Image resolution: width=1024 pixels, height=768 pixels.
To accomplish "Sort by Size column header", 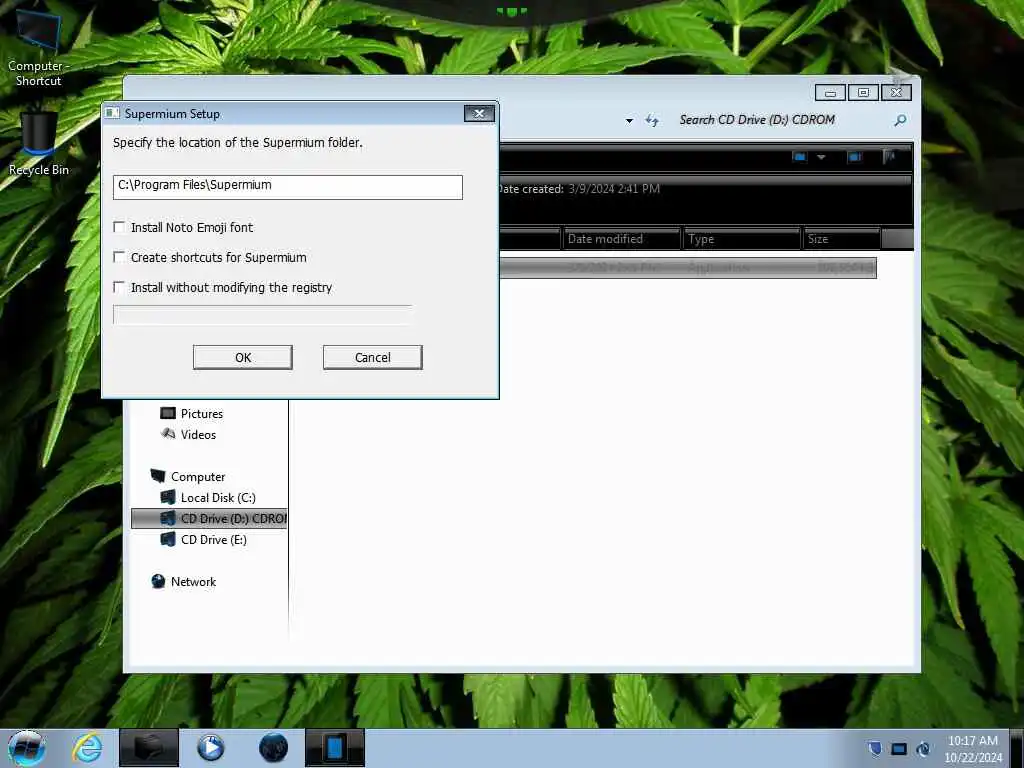I will click(x=841, y=239).
